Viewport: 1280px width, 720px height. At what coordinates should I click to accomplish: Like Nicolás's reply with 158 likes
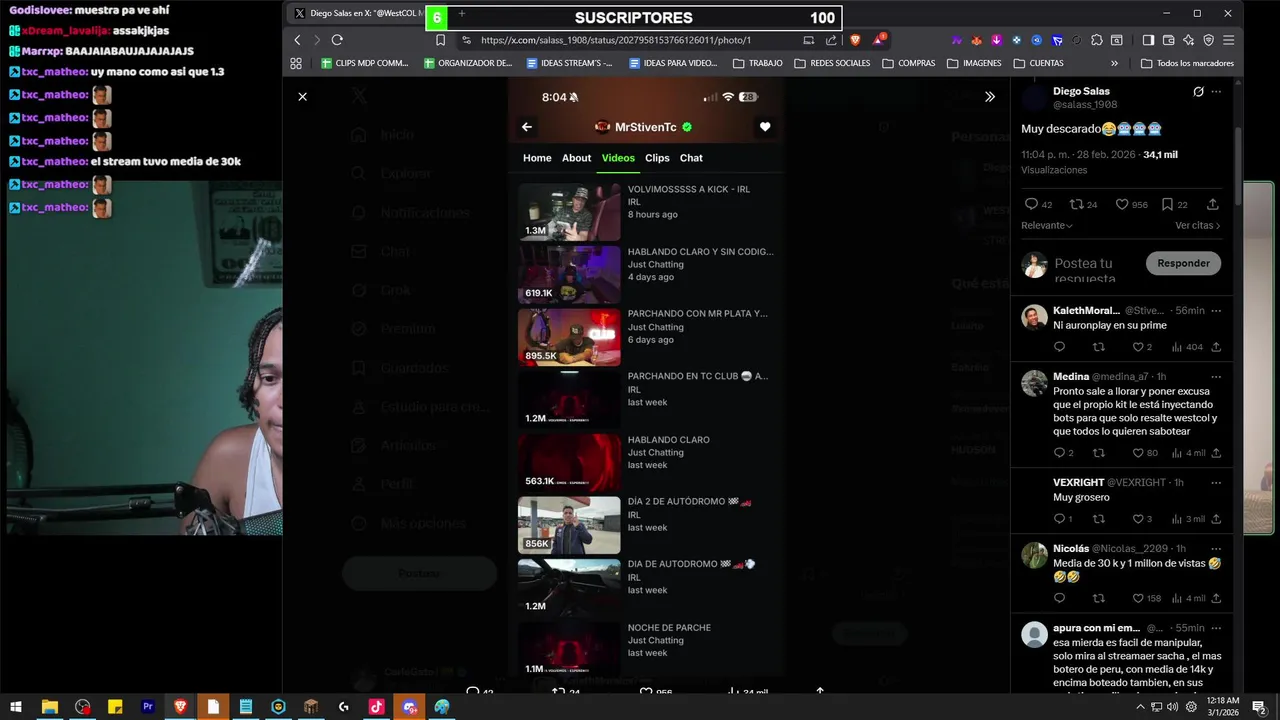pos(1138,599)
